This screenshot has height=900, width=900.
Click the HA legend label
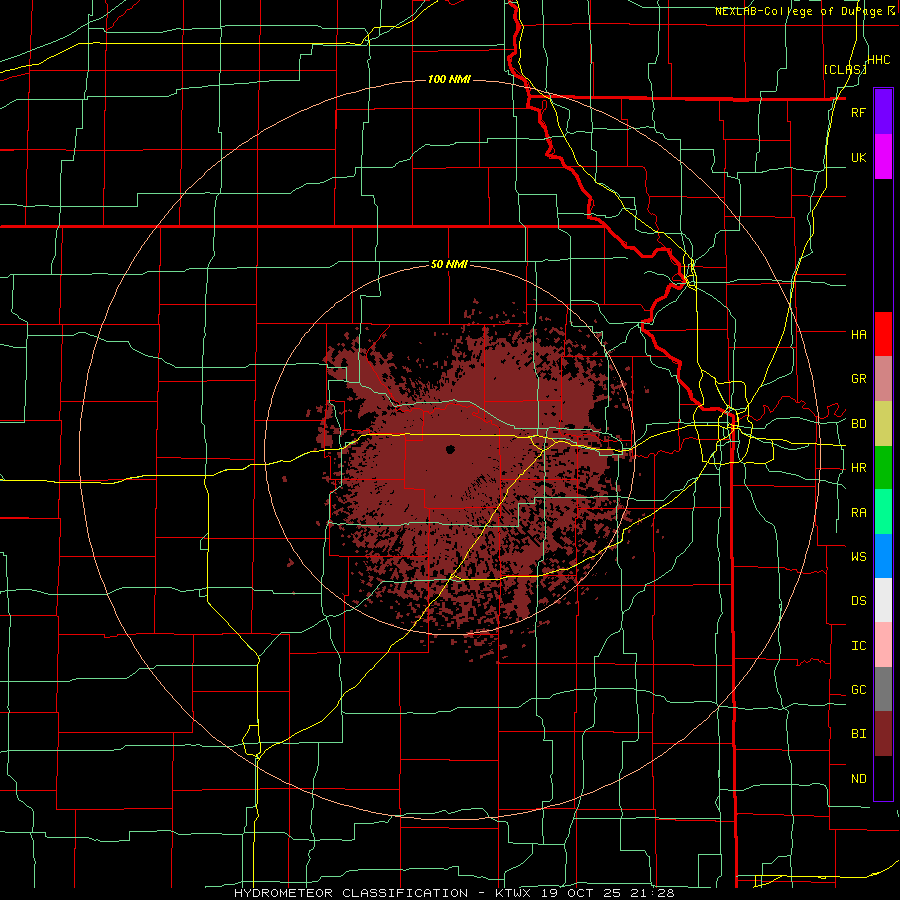click(858, 334)
